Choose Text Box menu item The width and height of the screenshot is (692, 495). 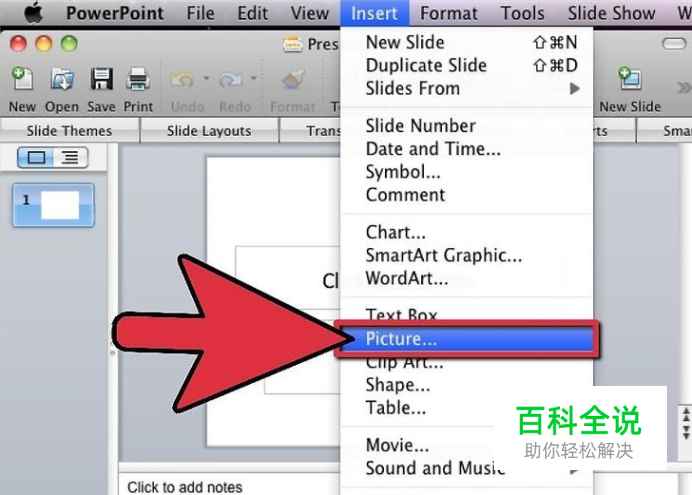coord(467,314)
